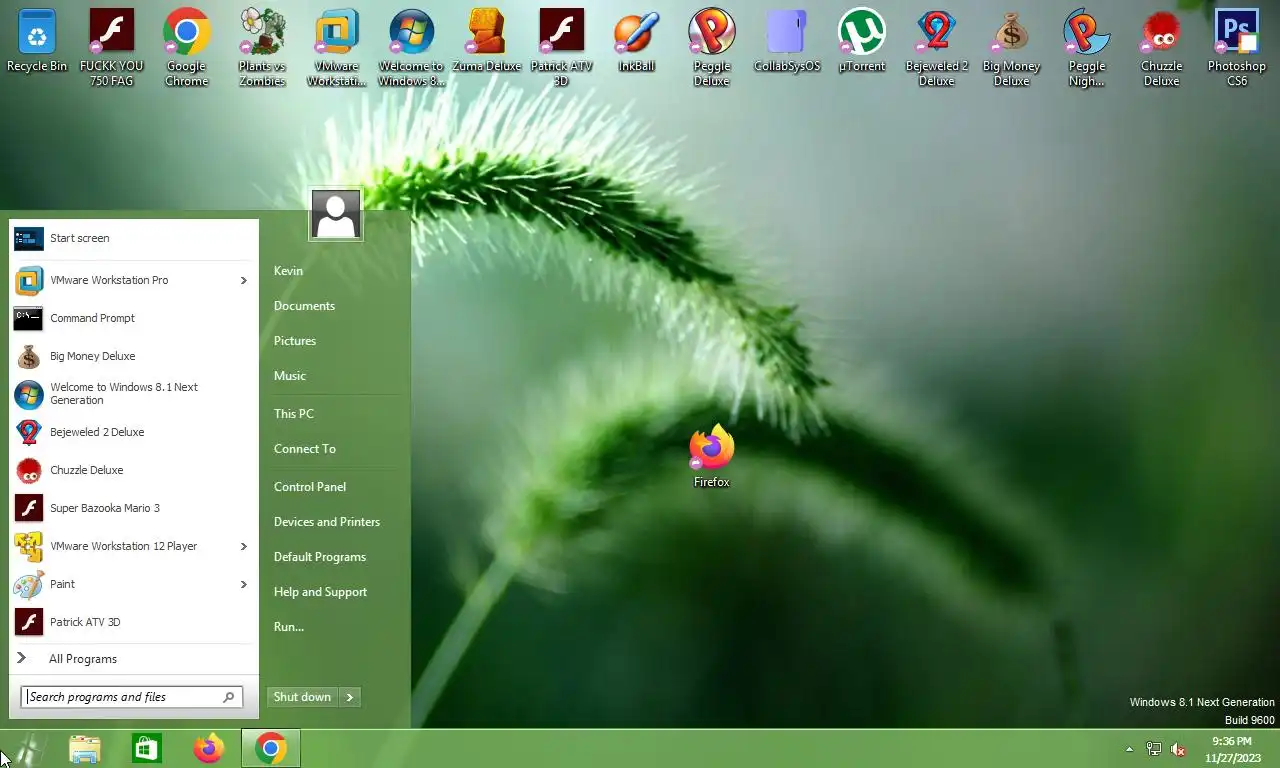
Task: Click the Search programs and files box
Action: pyautogui.click(x=132, y=697)
